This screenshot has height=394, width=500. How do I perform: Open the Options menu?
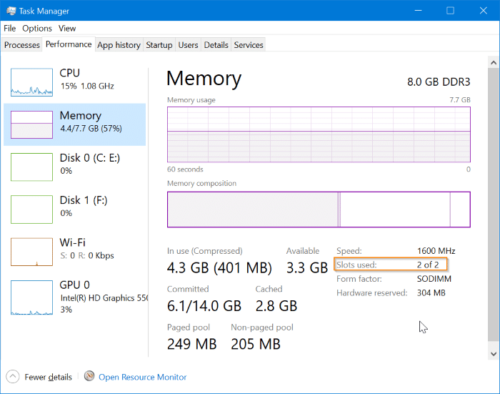(37, 28)
